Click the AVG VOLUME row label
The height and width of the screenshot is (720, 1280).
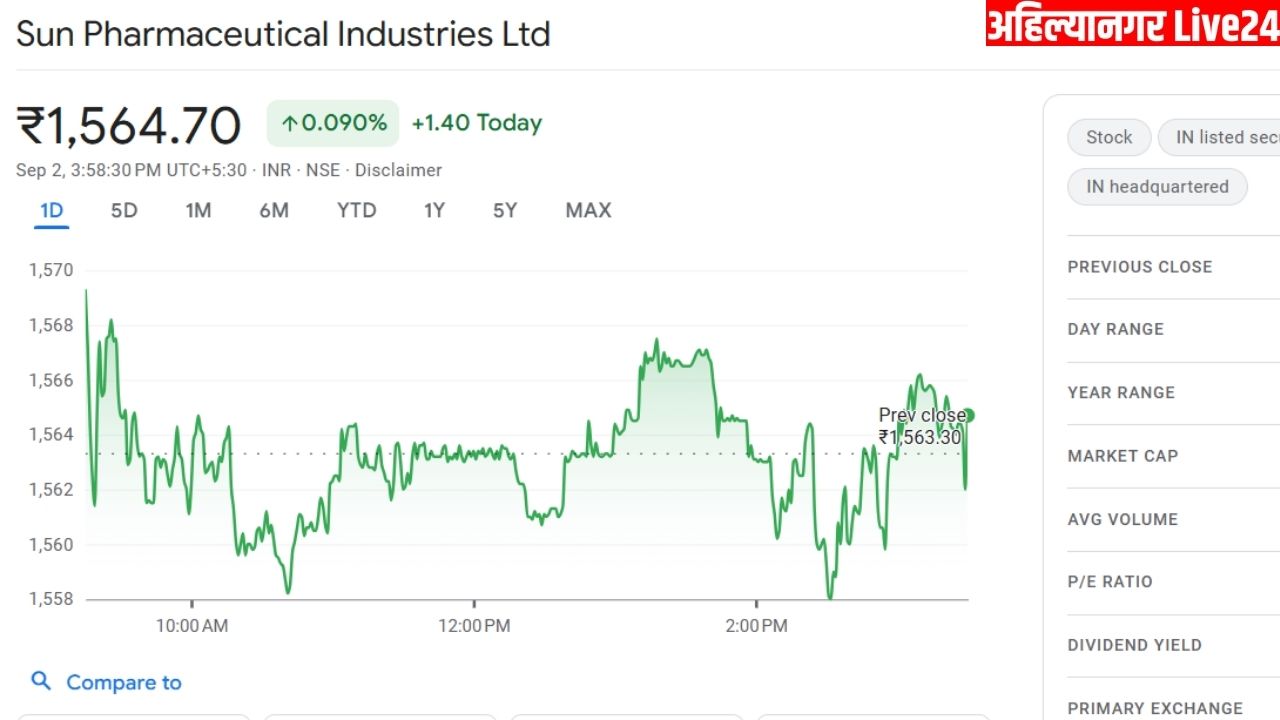[x=1123, y=519]
